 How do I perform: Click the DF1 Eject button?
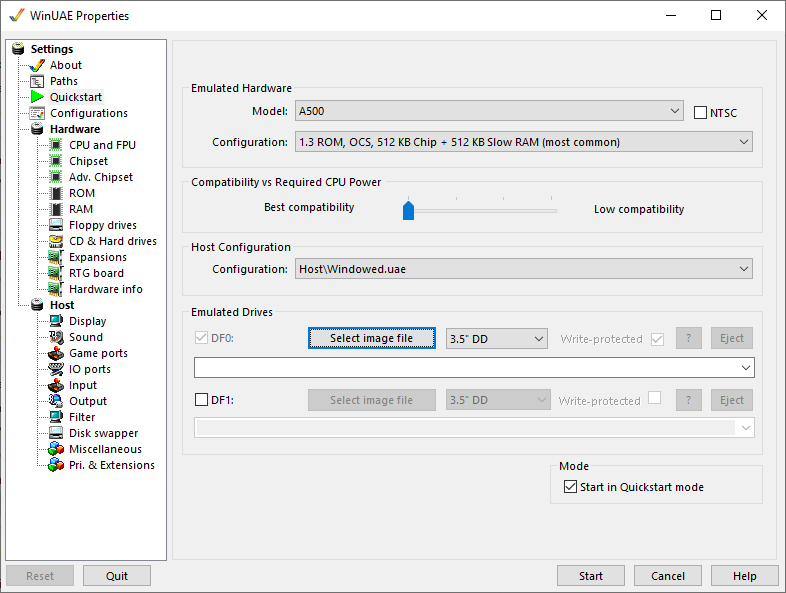coord(731,400)
